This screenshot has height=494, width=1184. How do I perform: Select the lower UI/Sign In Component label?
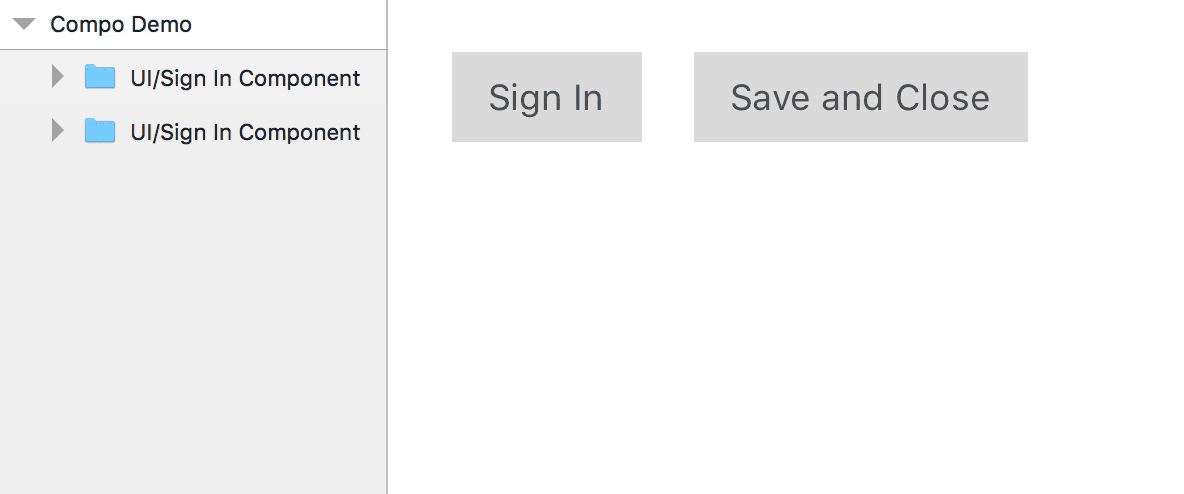(x=245, y=132)
